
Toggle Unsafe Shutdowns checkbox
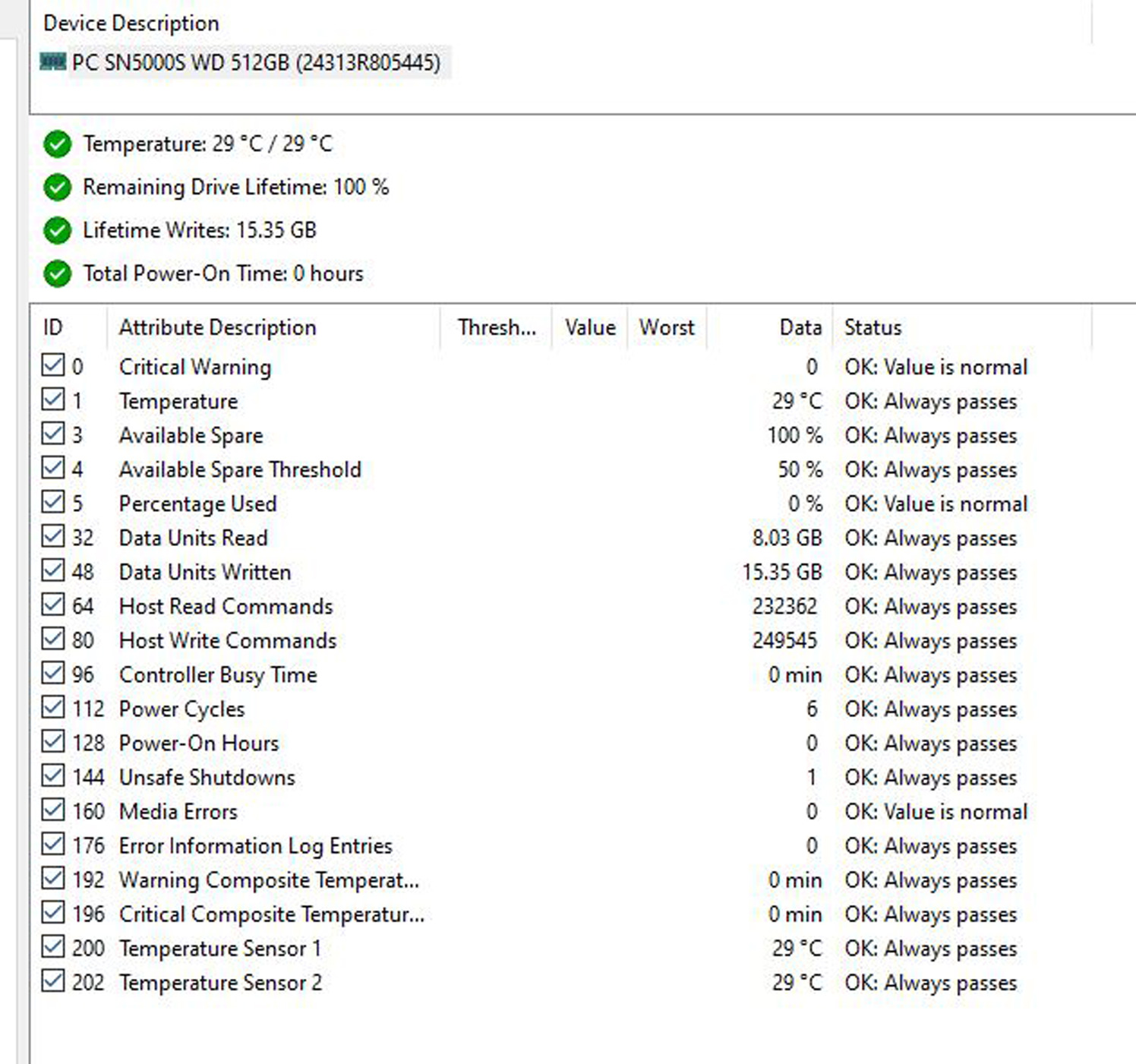[53, 775]
